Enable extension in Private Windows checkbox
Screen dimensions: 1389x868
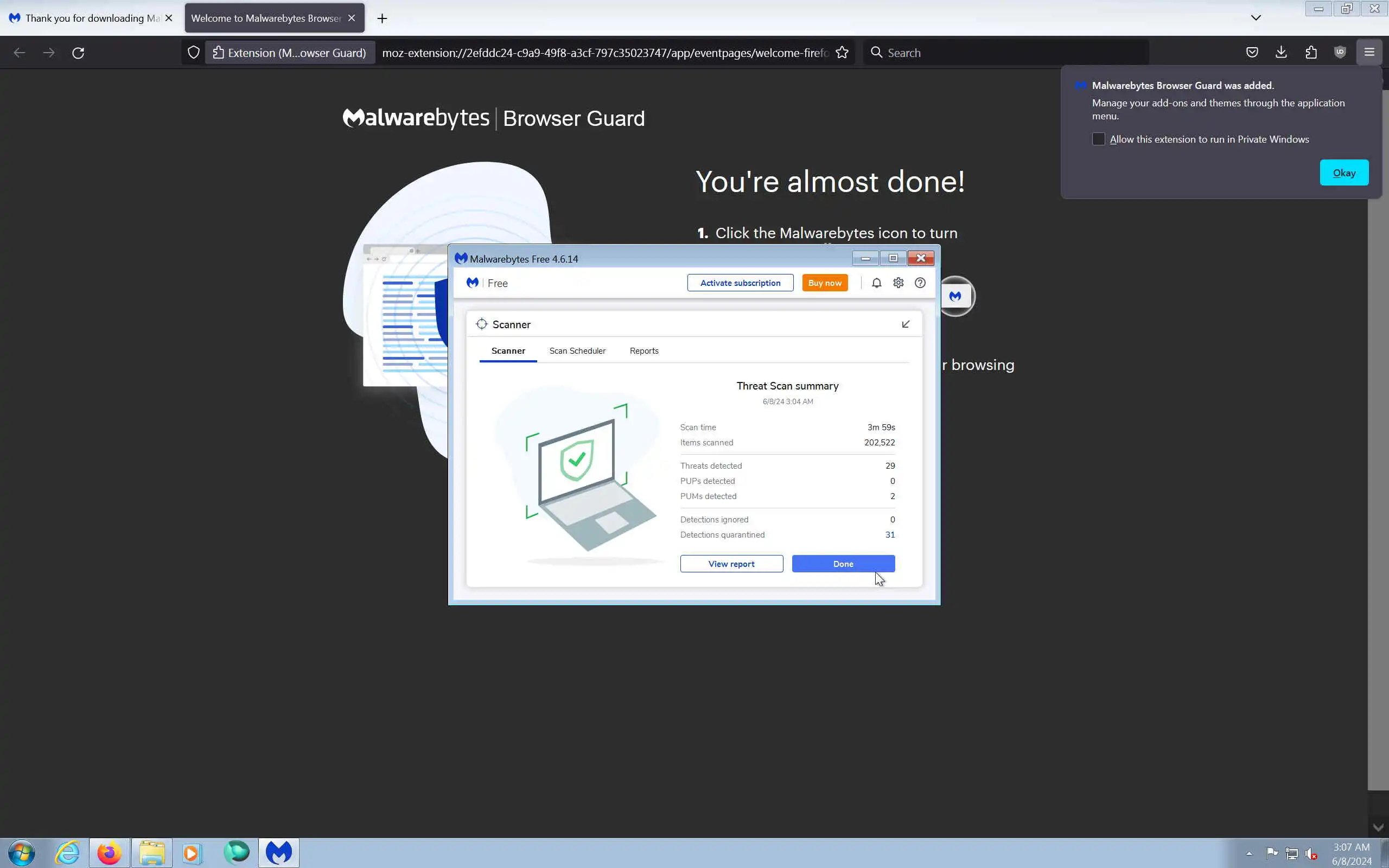click(x=1099, y=139)
